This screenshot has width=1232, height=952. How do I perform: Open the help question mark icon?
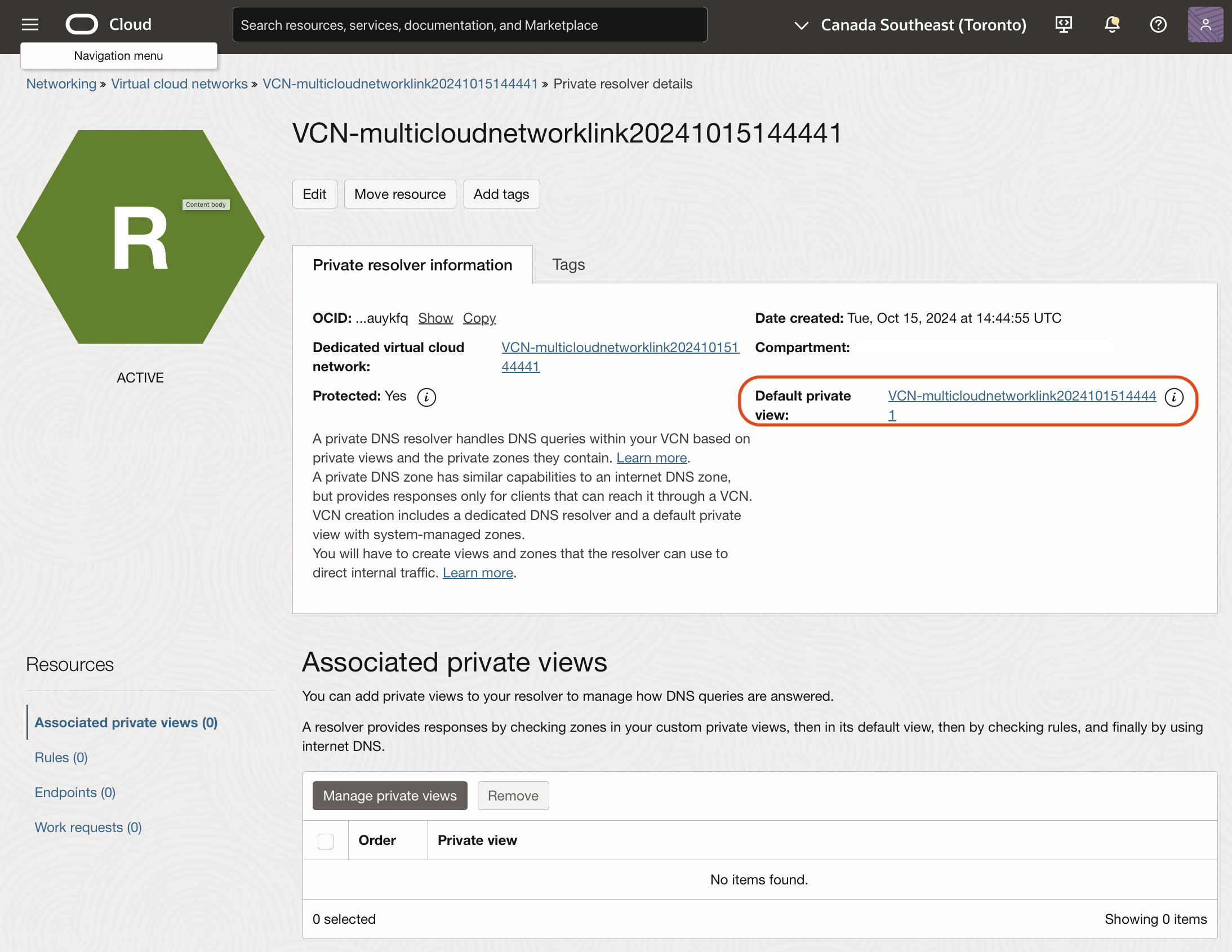tap(1158, 24)
